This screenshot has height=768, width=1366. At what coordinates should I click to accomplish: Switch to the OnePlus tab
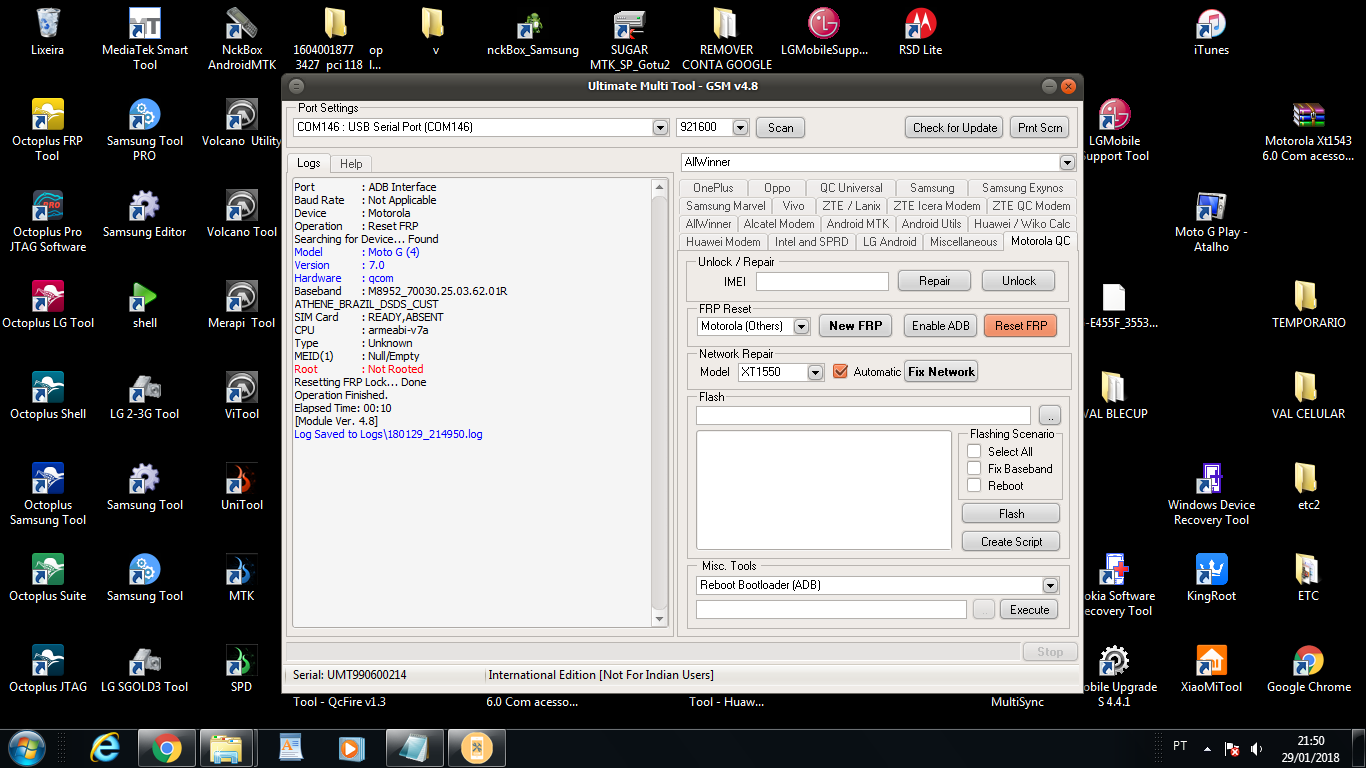point(713,187)
